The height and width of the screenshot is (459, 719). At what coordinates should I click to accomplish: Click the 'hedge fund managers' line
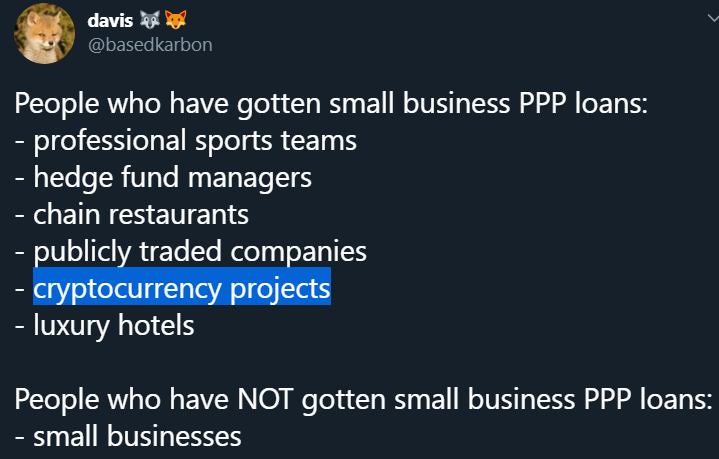(x=163, y=177)
